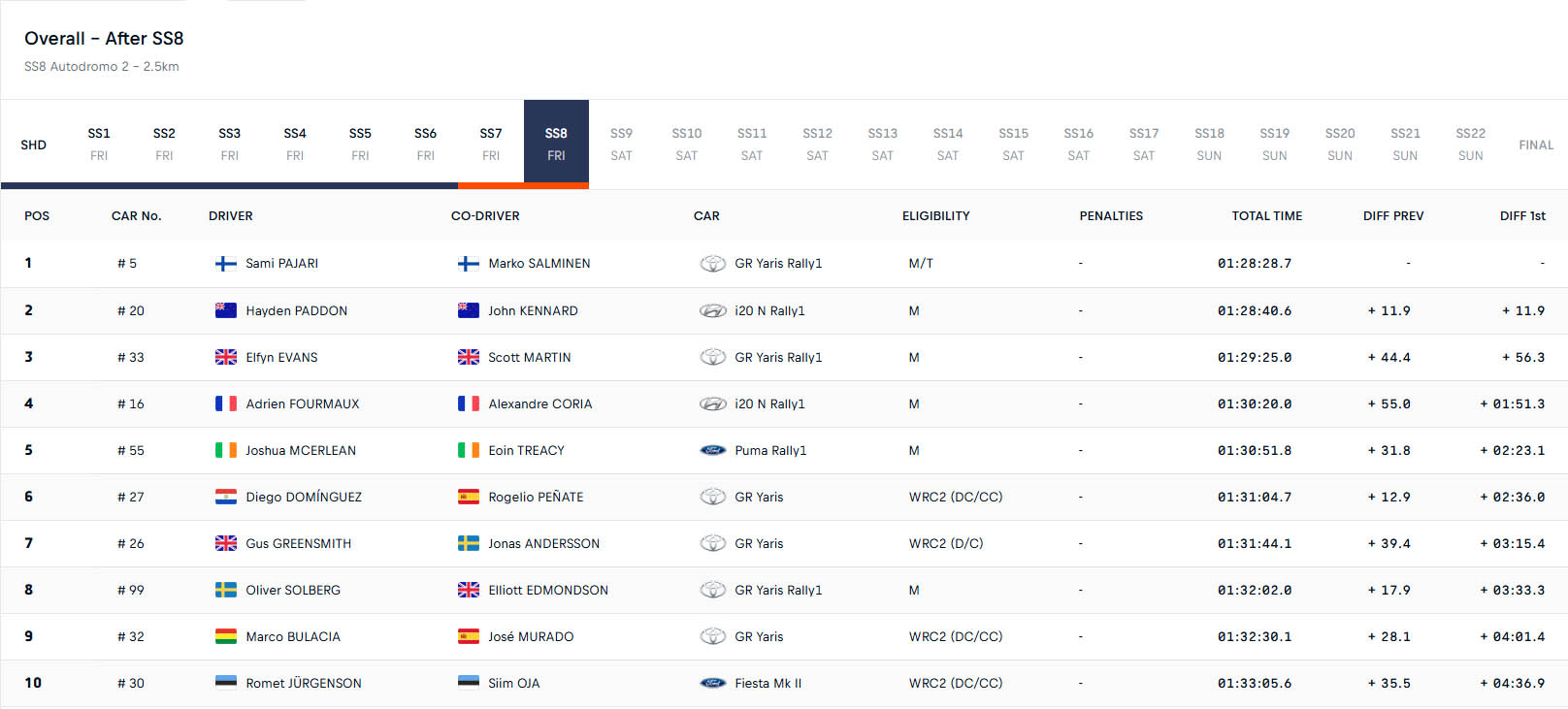
Task: Show results after SS5
Action: (360, 145)
